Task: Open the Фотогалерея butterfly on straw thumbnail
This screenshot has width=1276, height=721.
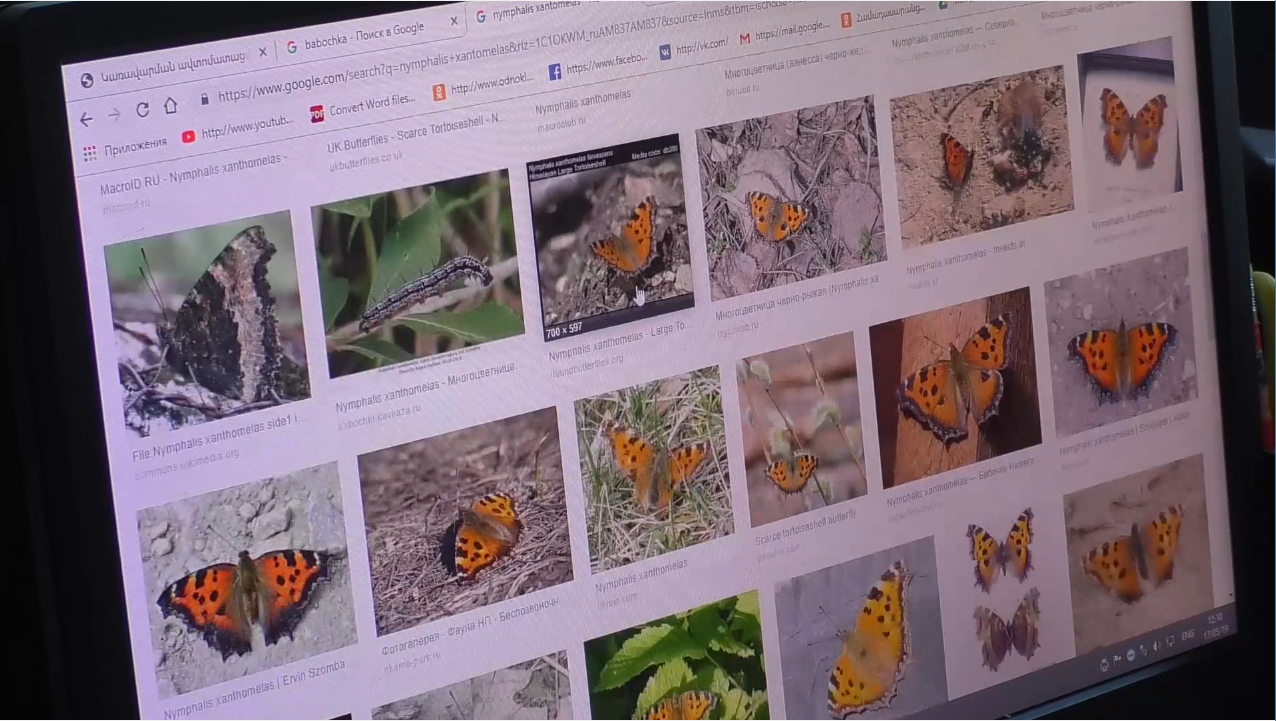Action: tap(466, 521)
